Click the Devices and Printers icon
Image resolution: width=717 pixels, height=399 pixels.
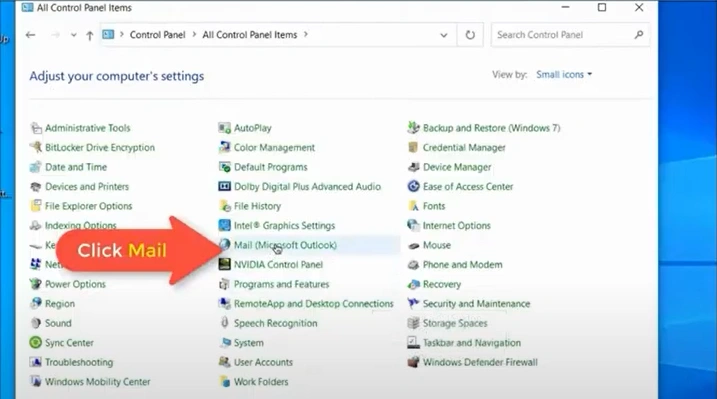coord(36,186)
